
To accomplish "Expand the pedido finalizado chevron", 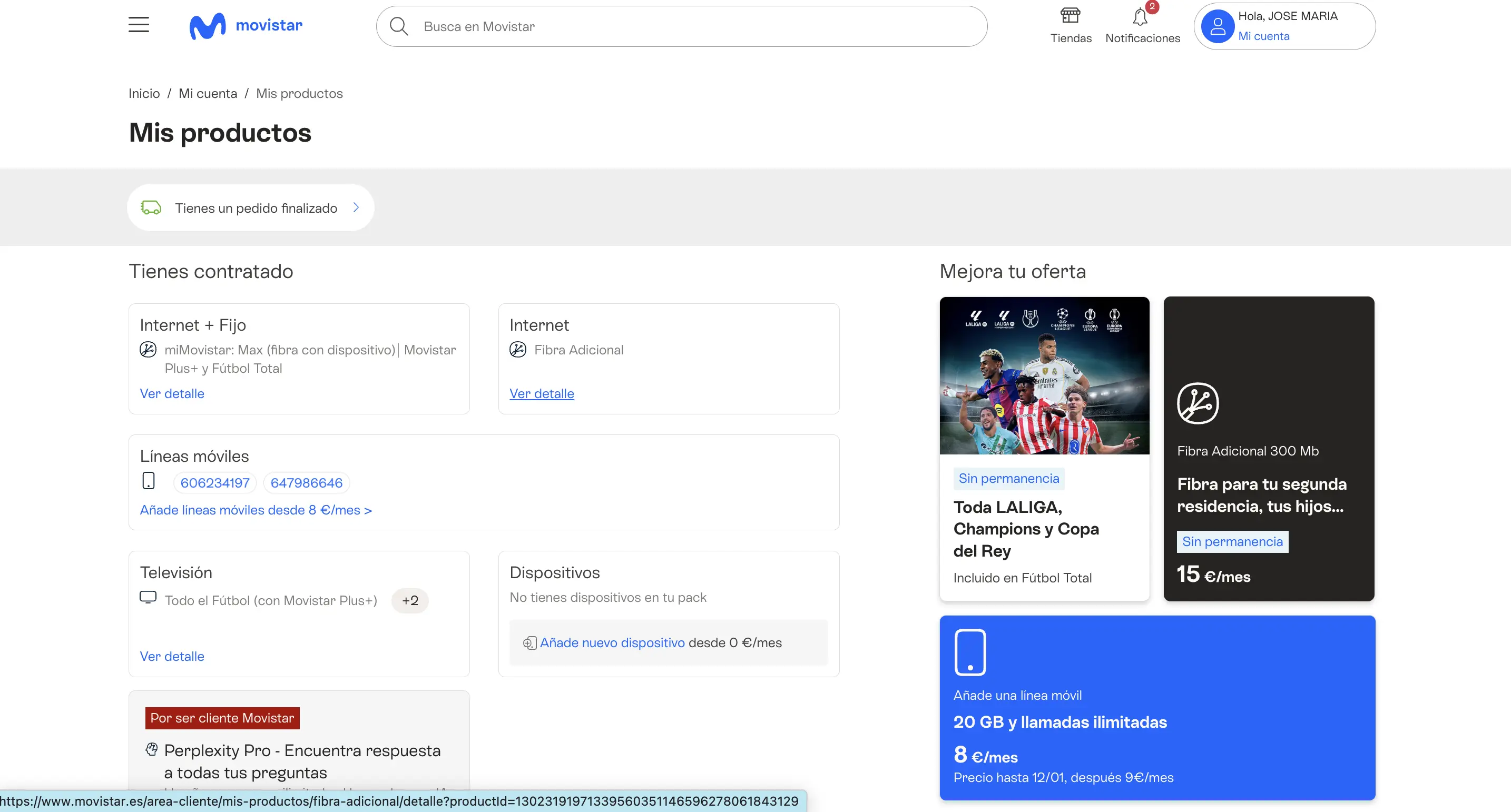I will point(356,207).
